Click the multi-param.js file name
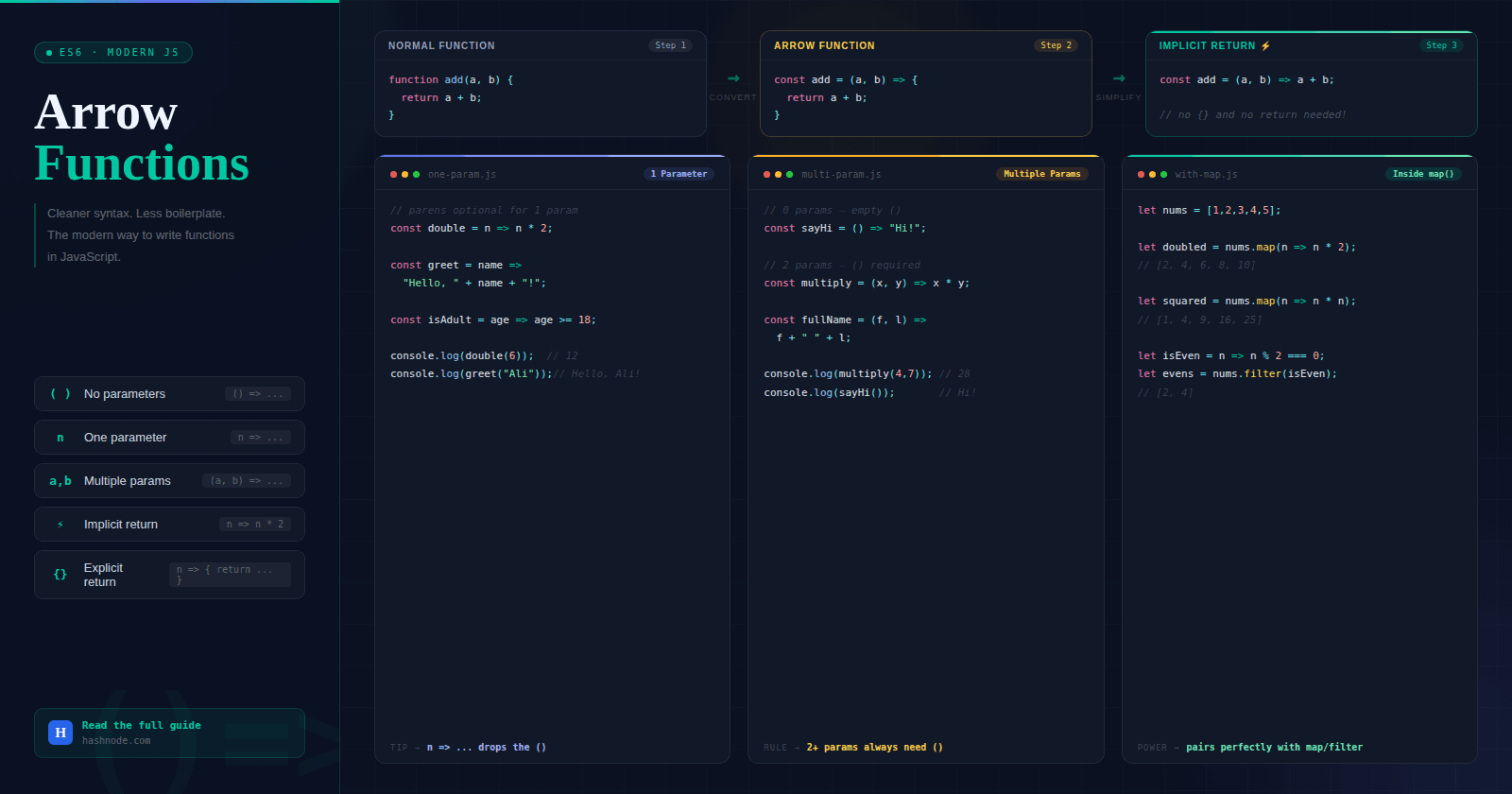 pyautogui.click(x=841, y=175)
